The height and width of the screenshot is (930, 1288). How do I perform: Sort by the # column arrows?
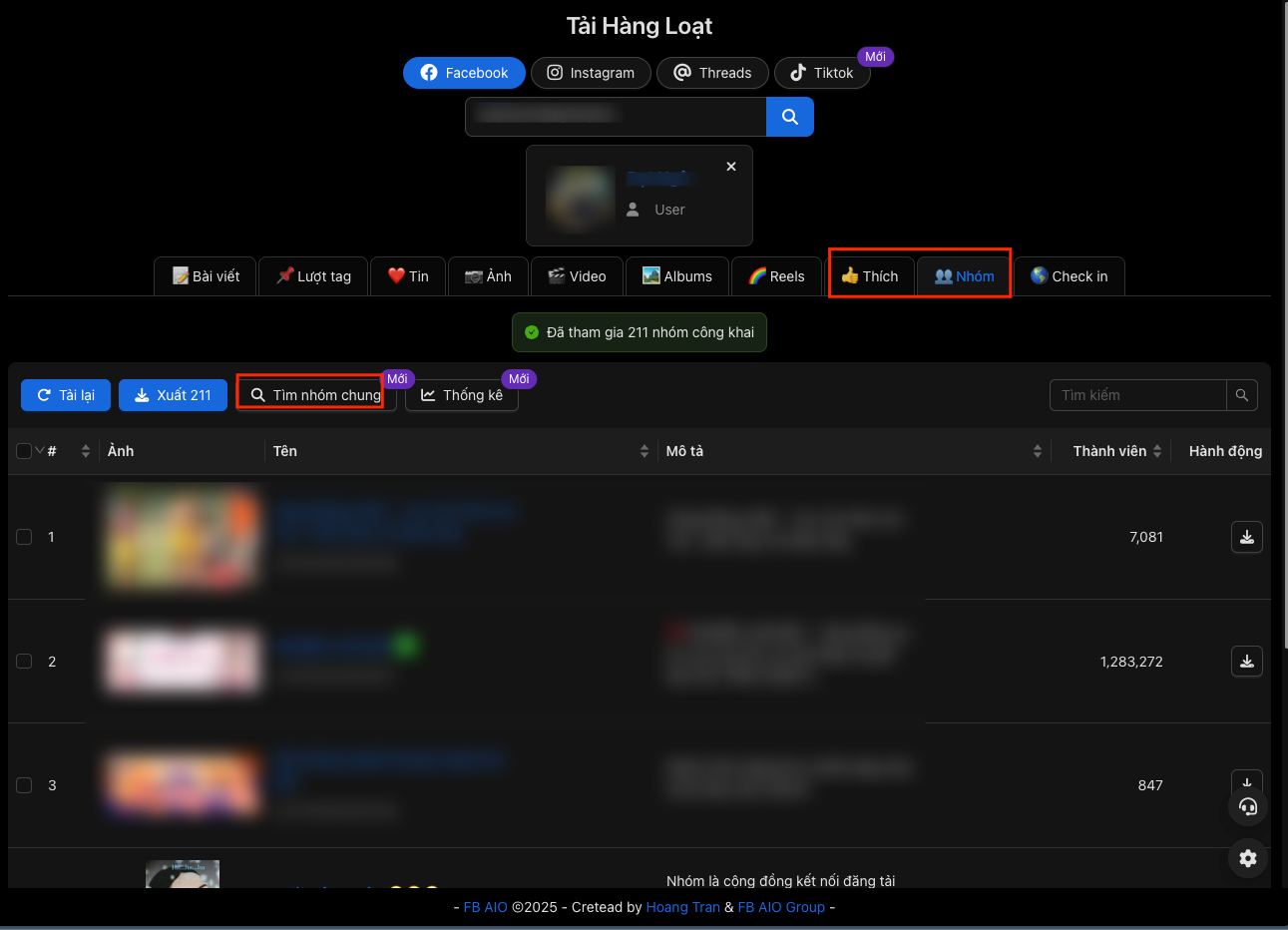(x=86, y=451)
